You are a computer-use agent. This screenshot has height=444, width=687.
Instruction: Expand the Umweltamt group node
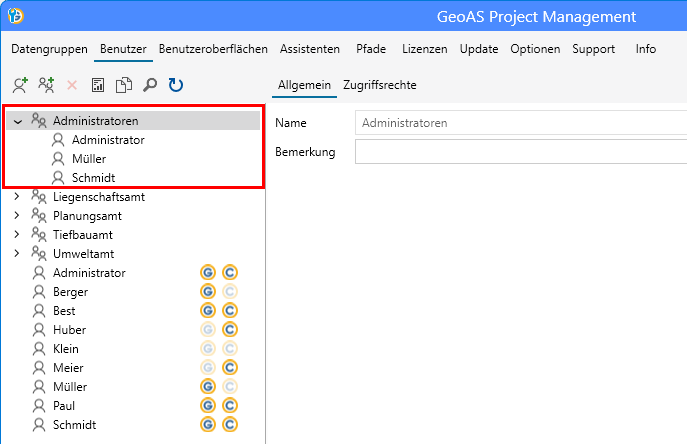(17, 254)
